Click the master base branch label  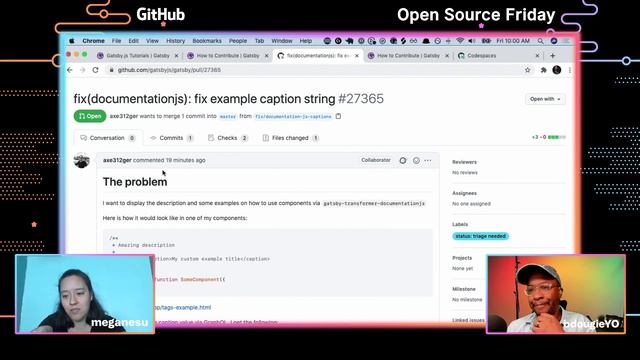pyautogui.click(x=227, y=116)
